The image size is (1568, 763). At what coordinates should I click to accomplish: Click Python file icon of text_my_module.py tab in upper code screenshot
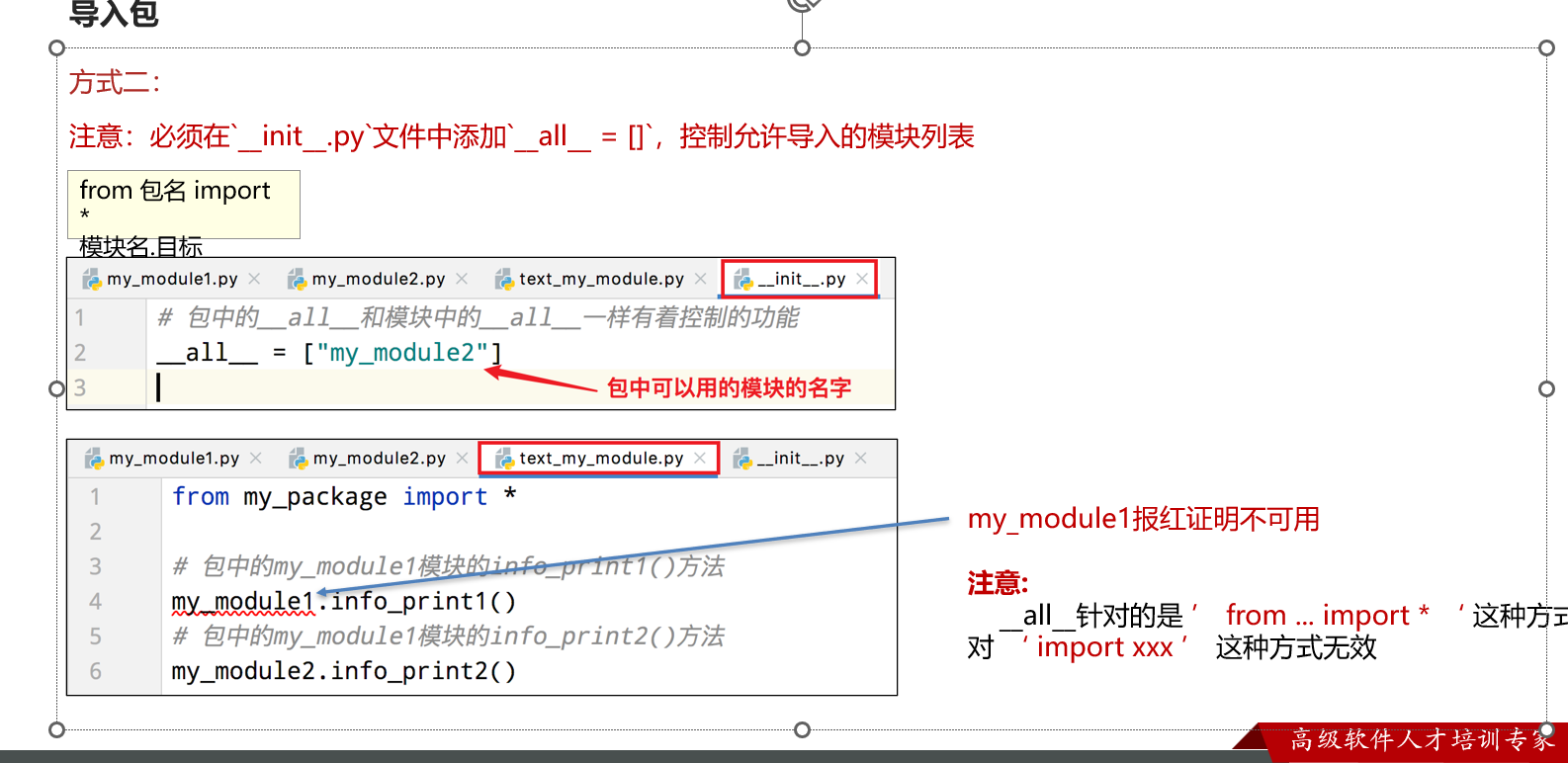tap(504, 280)
